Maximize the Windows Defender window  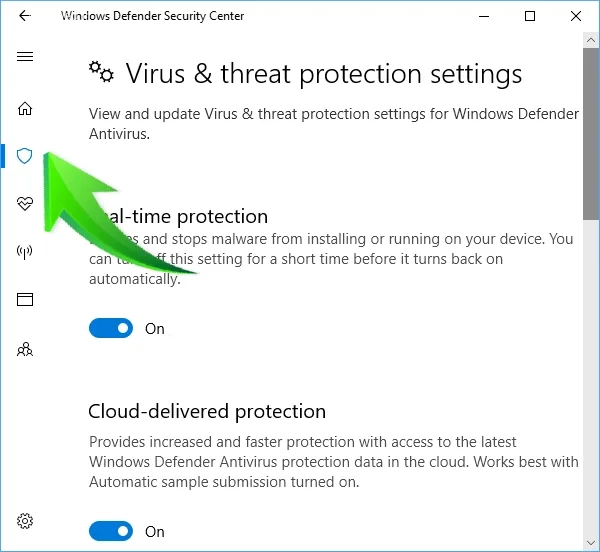click(x=530, y=16)
